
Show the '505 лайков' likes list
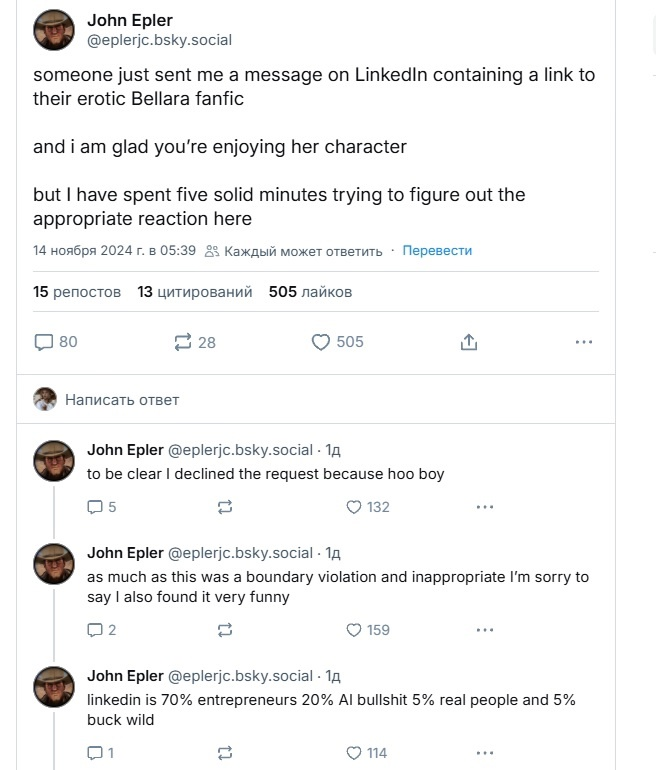pyautogui.click(x=310, y=292)
